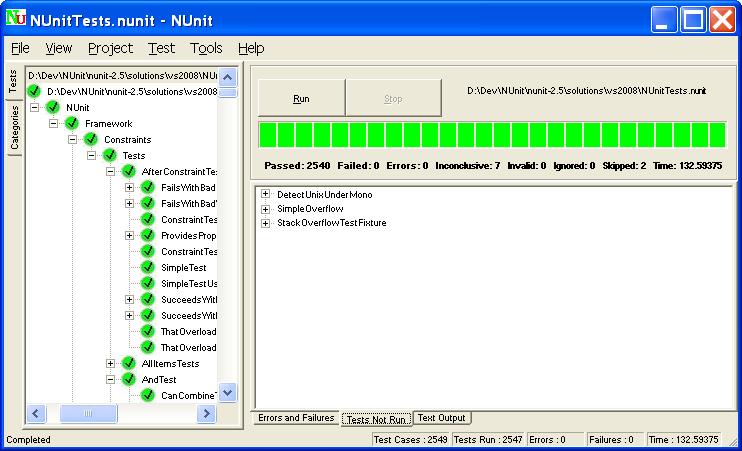The height and width of the screenshot is (451, 742).
Task: Click the check icon of the root project path
Action: click(x=34, y=91)
